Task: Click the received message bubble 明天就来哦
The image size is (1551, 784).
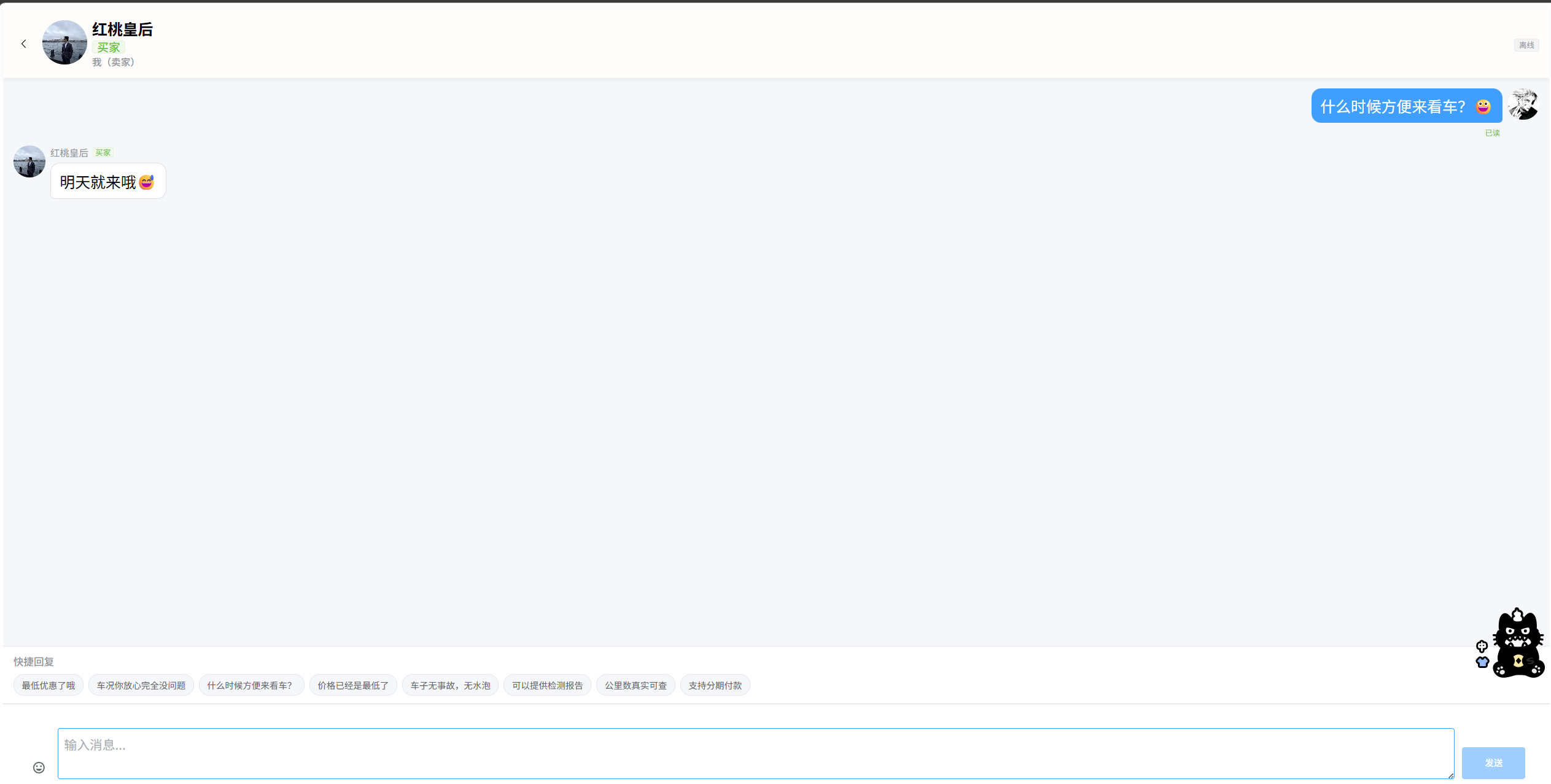Action: click(108, 181)
